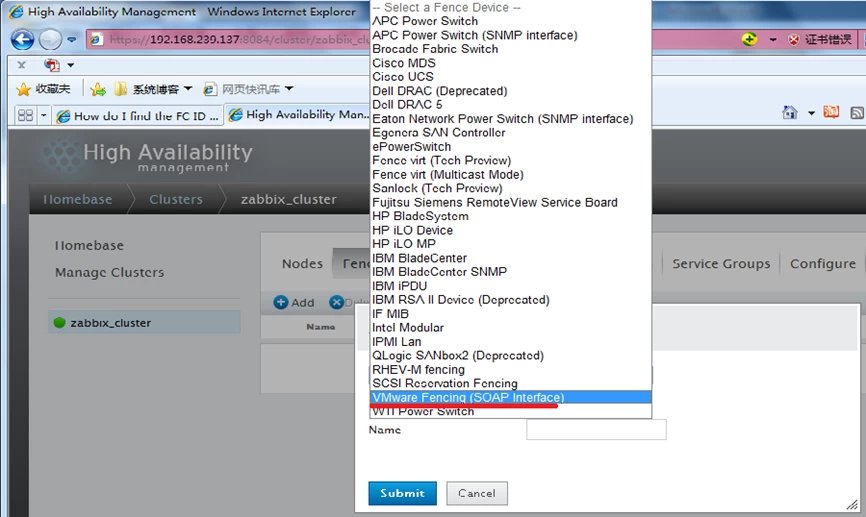This screenshot has height=517, width=866.
Task: Click the browser Home icon
Action: coord(790,113)
